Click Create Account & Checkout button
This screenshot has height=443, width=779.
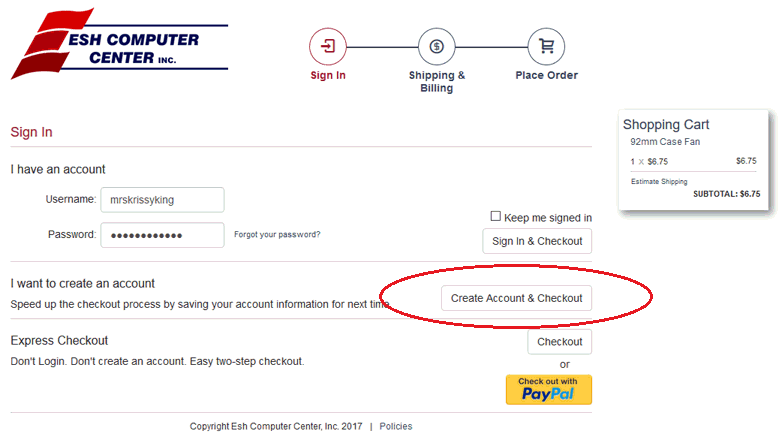tap(516, 298)
